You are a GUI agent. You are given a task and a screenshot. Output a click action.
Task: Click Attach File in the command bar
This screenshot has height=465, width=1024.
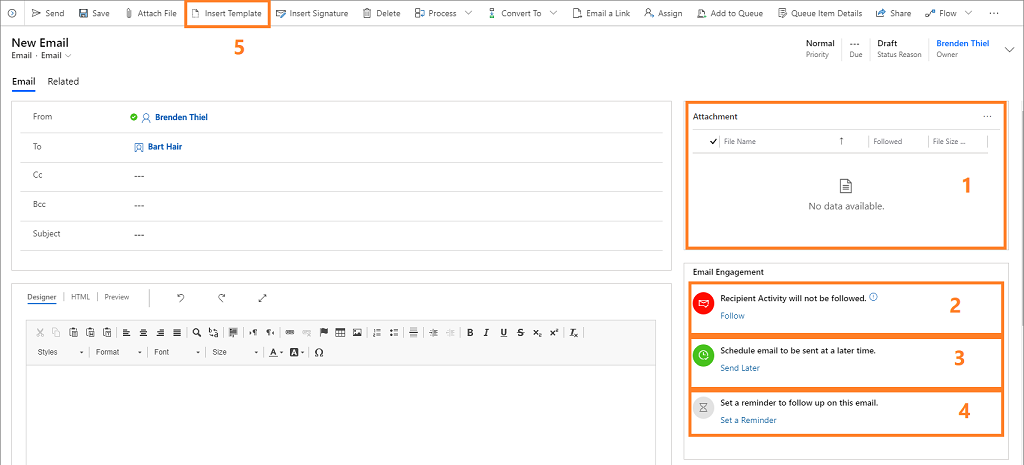point(151,13)
